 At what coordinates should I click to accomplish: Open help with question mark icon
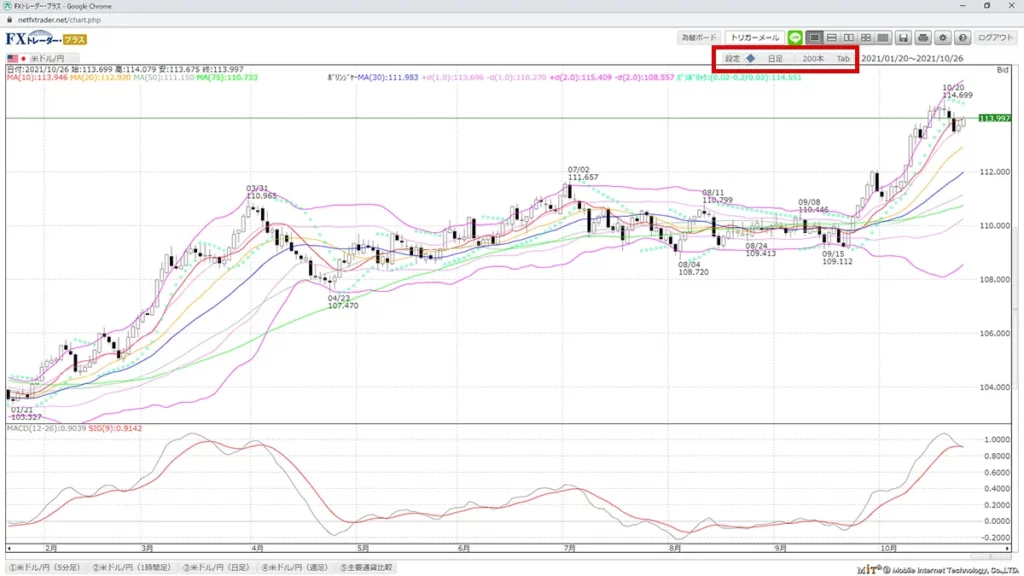point(961,38)
